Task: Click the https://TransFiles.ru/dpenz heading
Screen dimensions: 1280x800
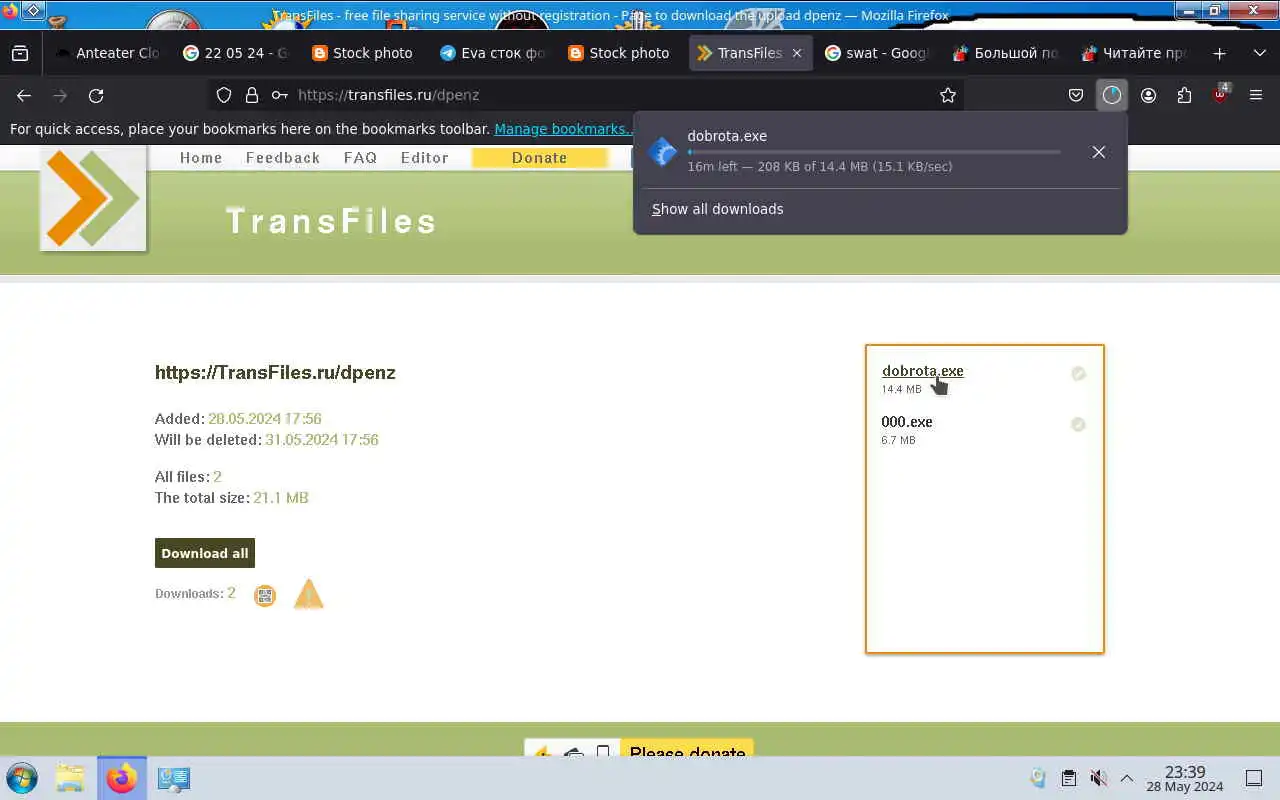Action: (x=275, y=372)
